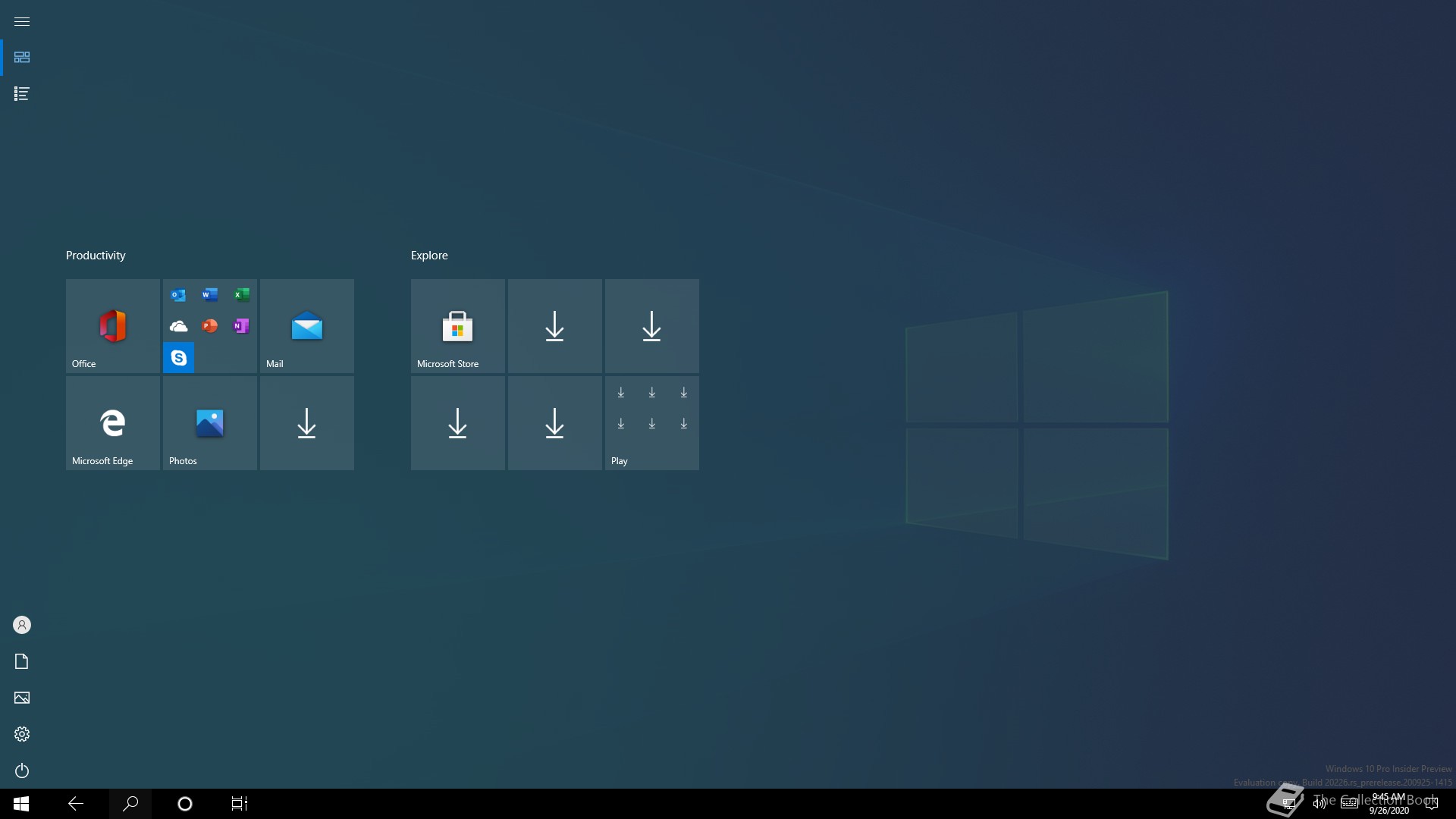The height and width of the screenshot is (819, 1456).
Task: Open the Pictures folder shortcut
Action: point(22,698)
